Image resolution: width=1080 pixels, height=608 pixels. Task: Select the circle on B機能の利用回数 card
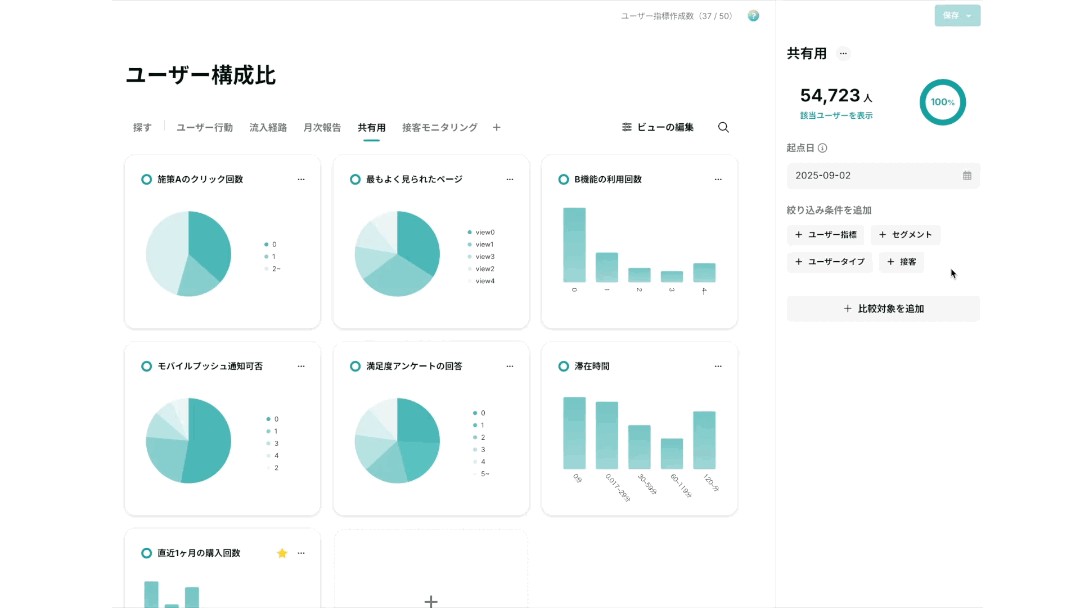(563, 179)
